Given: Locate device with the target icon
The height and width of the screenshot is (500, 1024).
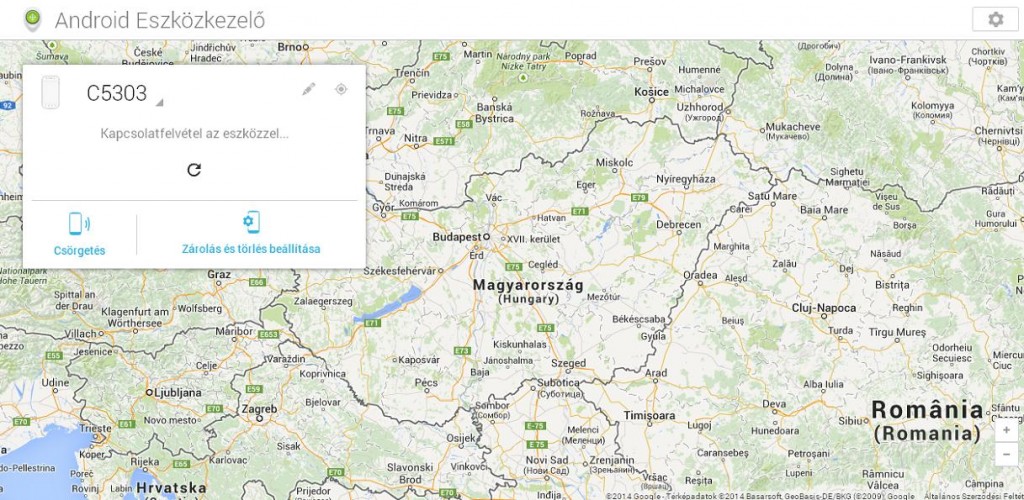Looking at the screenshot, I should 341,90.
